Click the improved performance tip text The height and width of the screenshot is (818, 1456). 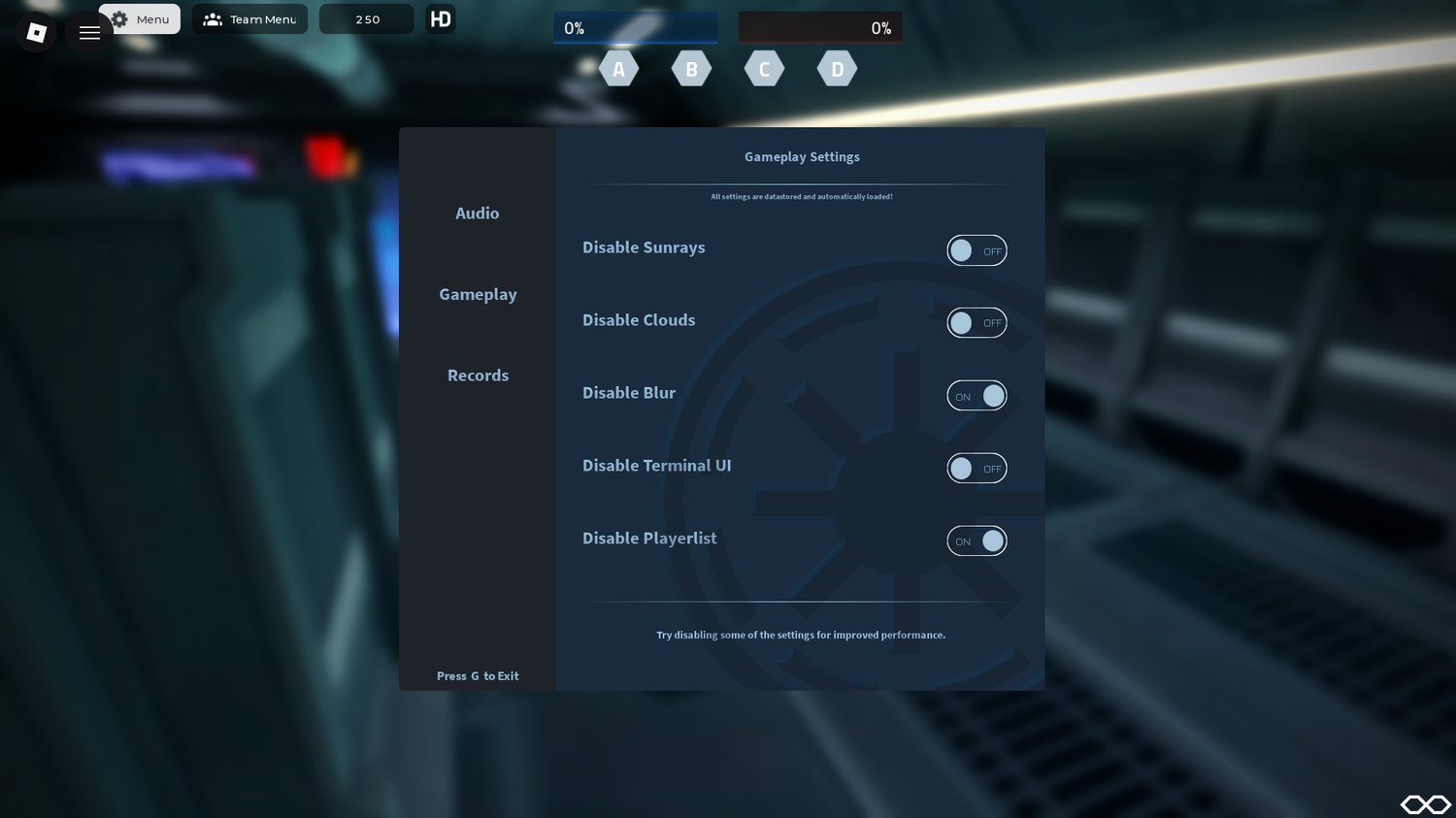click(801, 636)
